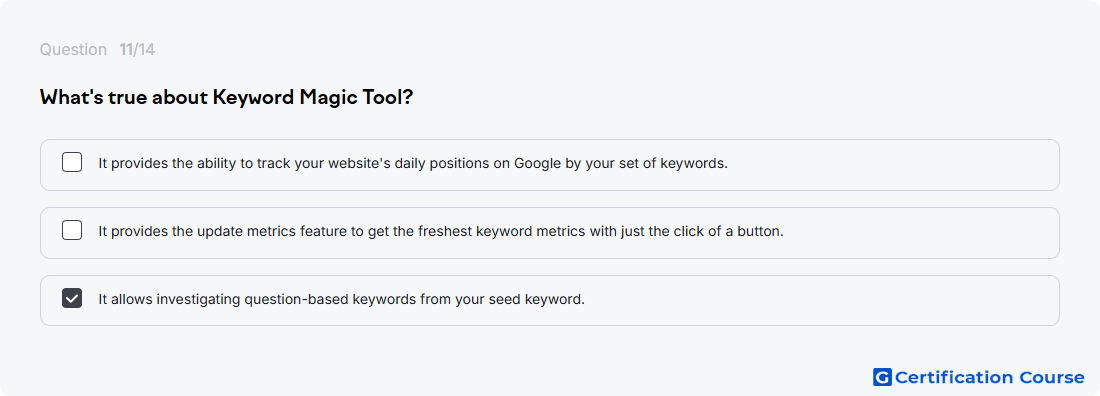Select the answer text about tracking Google positions
This screenshot has width=1100, height=396.
[x=413, y=164]
